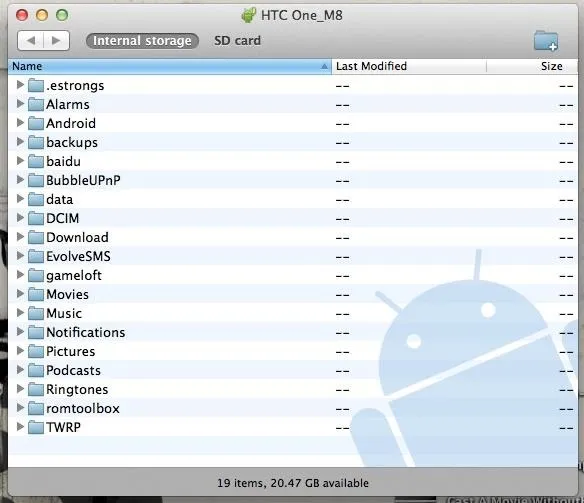Click the Download folder icon

click(x=36, y=237)
